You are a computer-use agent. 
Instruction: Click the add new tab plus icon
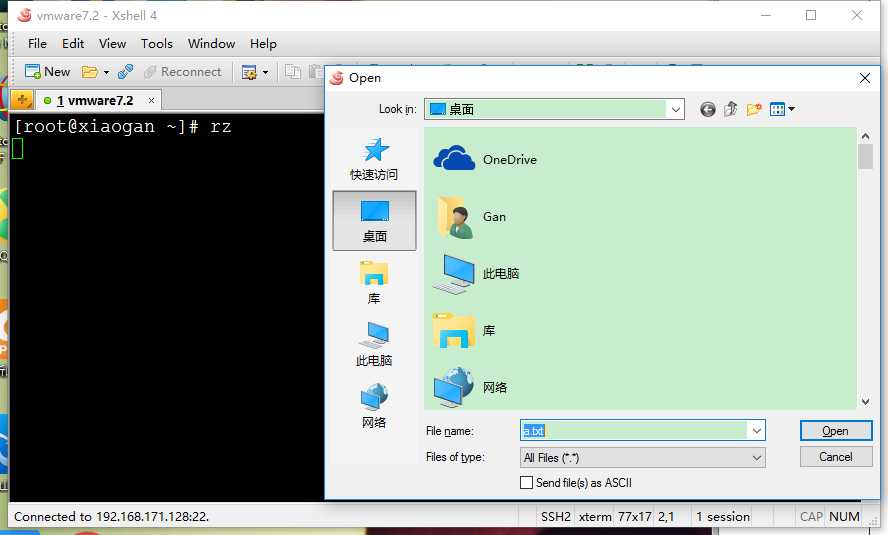point(22,101)
